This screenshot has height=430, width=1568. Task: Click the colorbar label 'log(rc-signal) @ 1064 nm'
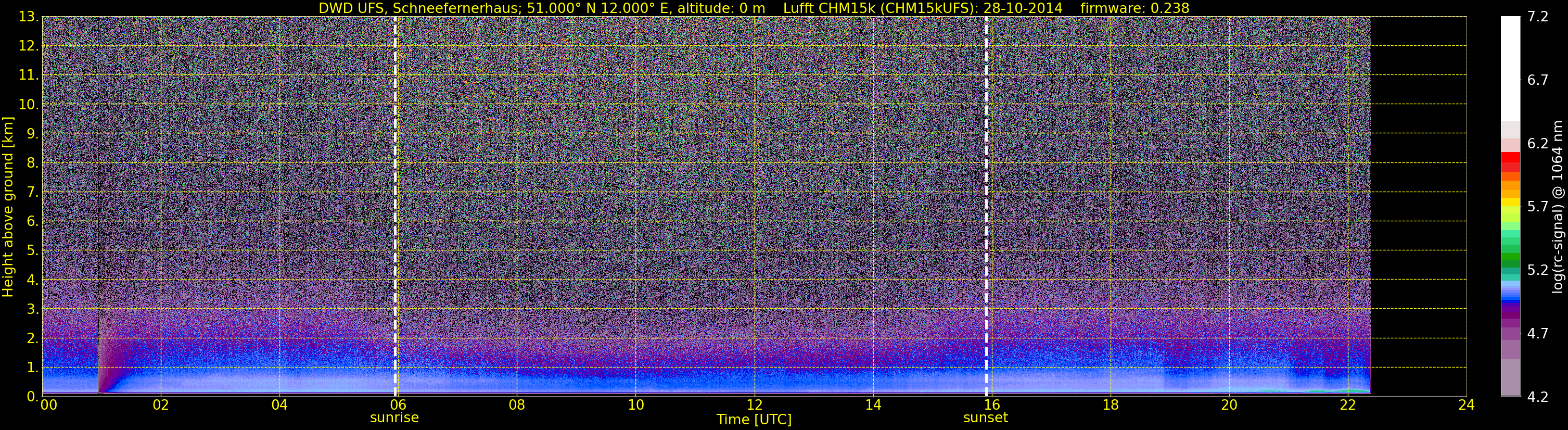tap(1558, 207)
